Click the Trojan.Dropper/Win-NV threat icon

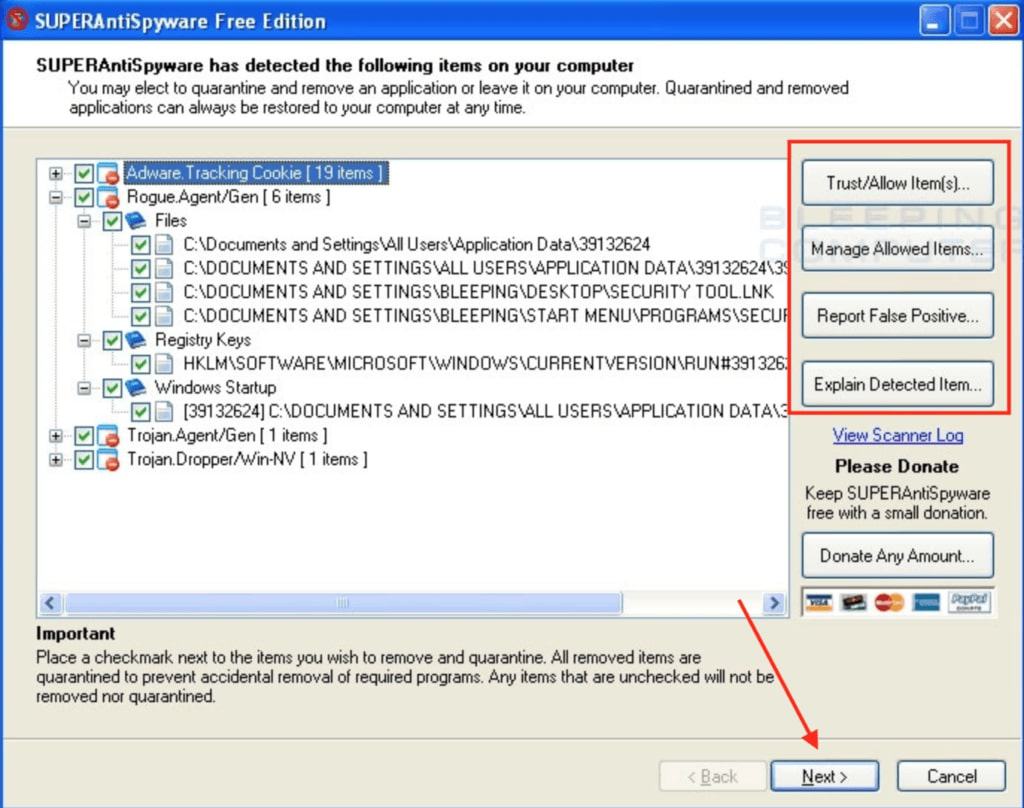point(108,460)
